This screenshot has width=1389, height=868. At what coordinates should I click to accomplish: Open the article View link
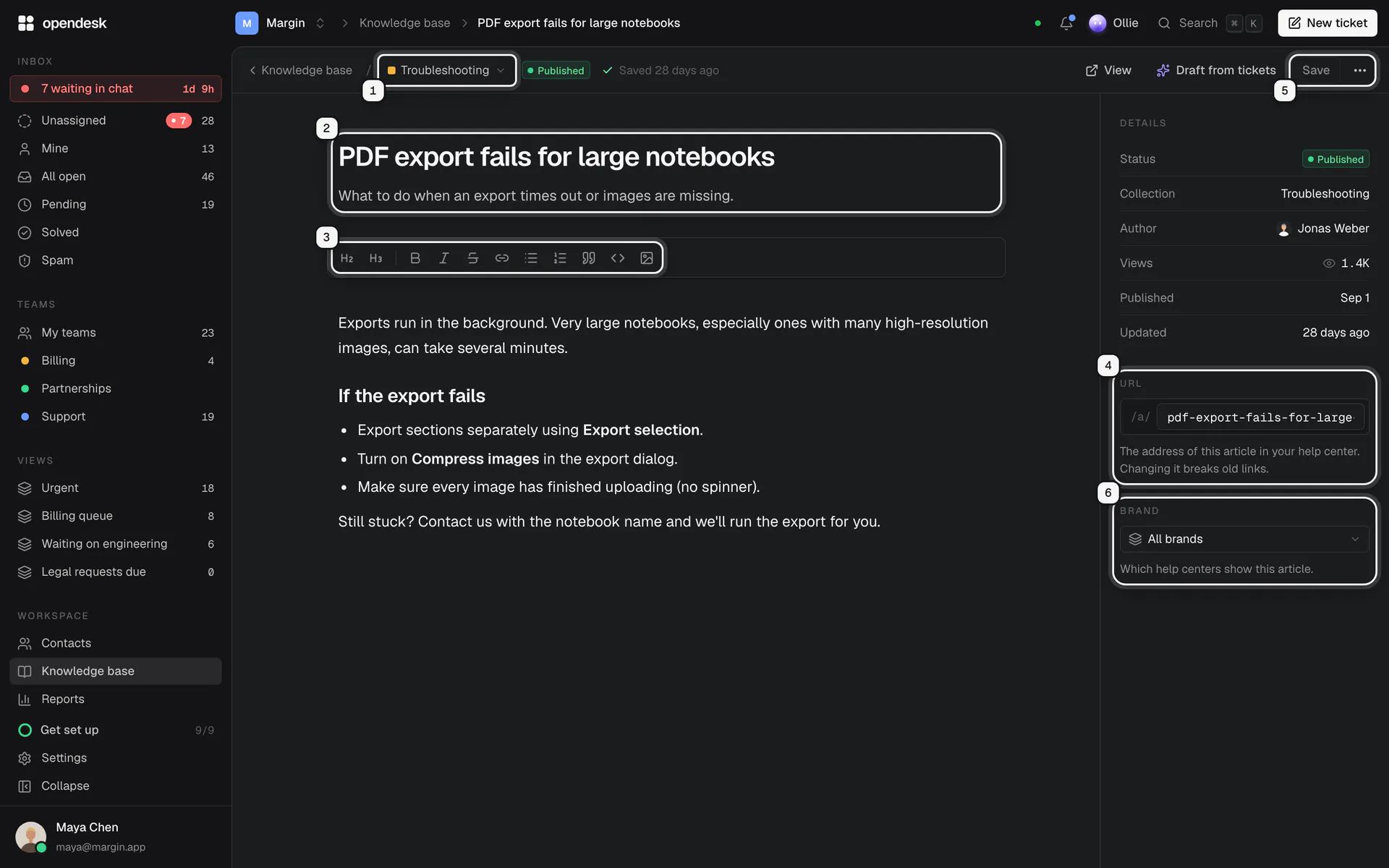pos(1108,70)
